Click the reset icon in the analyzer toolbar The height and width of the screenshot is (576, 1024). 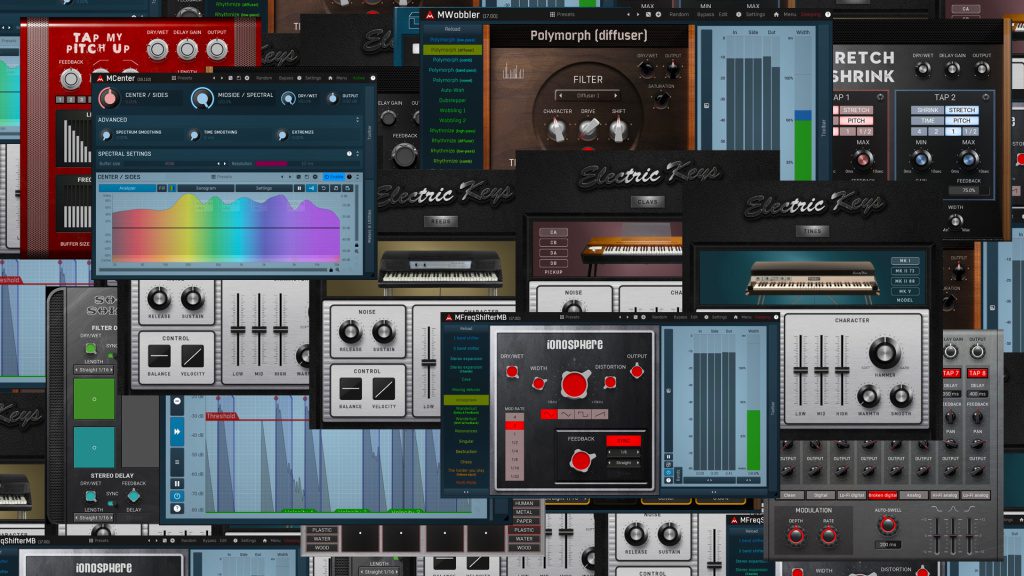[324, 188]
